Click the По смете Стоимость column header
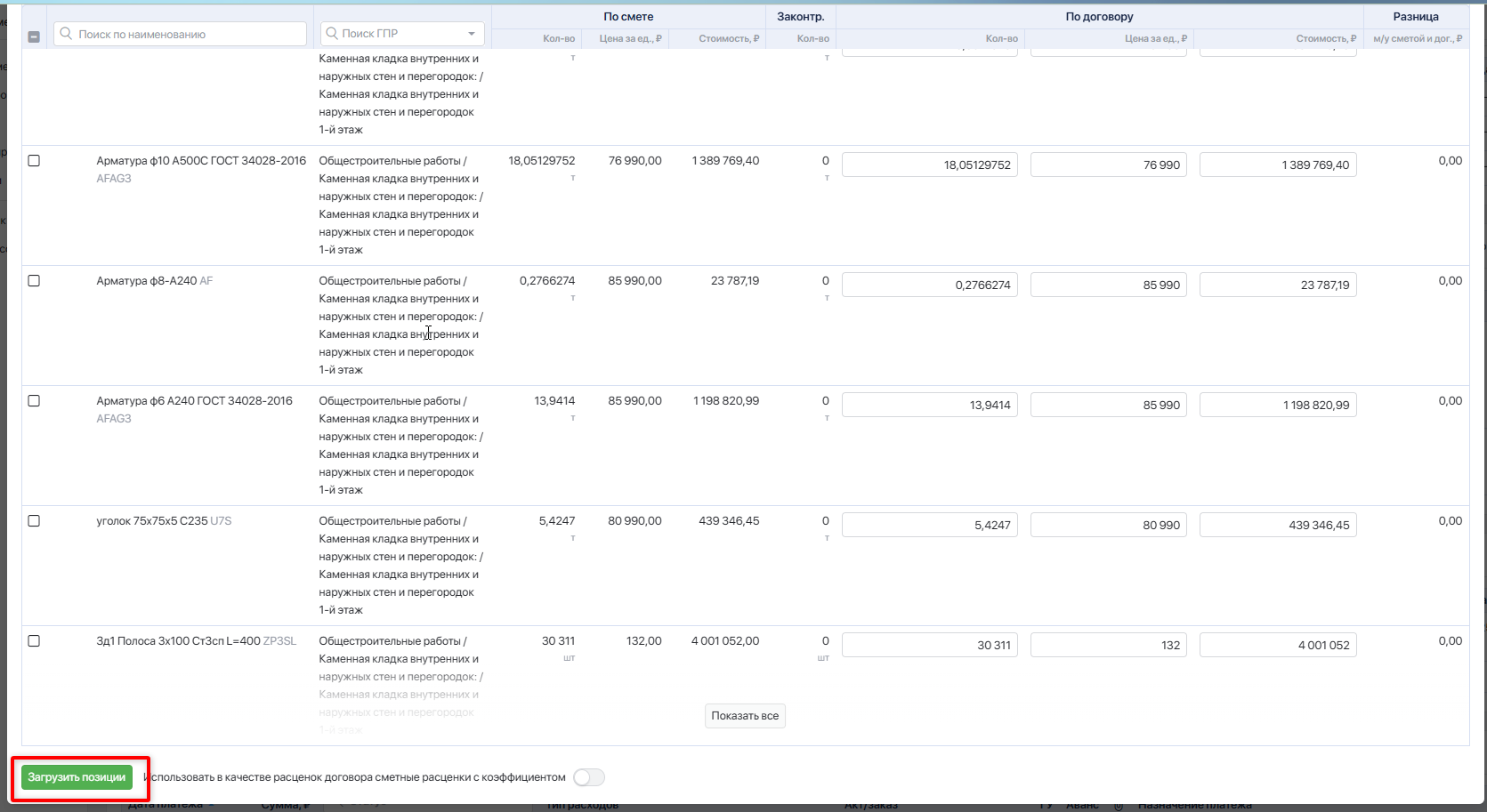Screen dimensions: 1487x812 tap(728, 39)
